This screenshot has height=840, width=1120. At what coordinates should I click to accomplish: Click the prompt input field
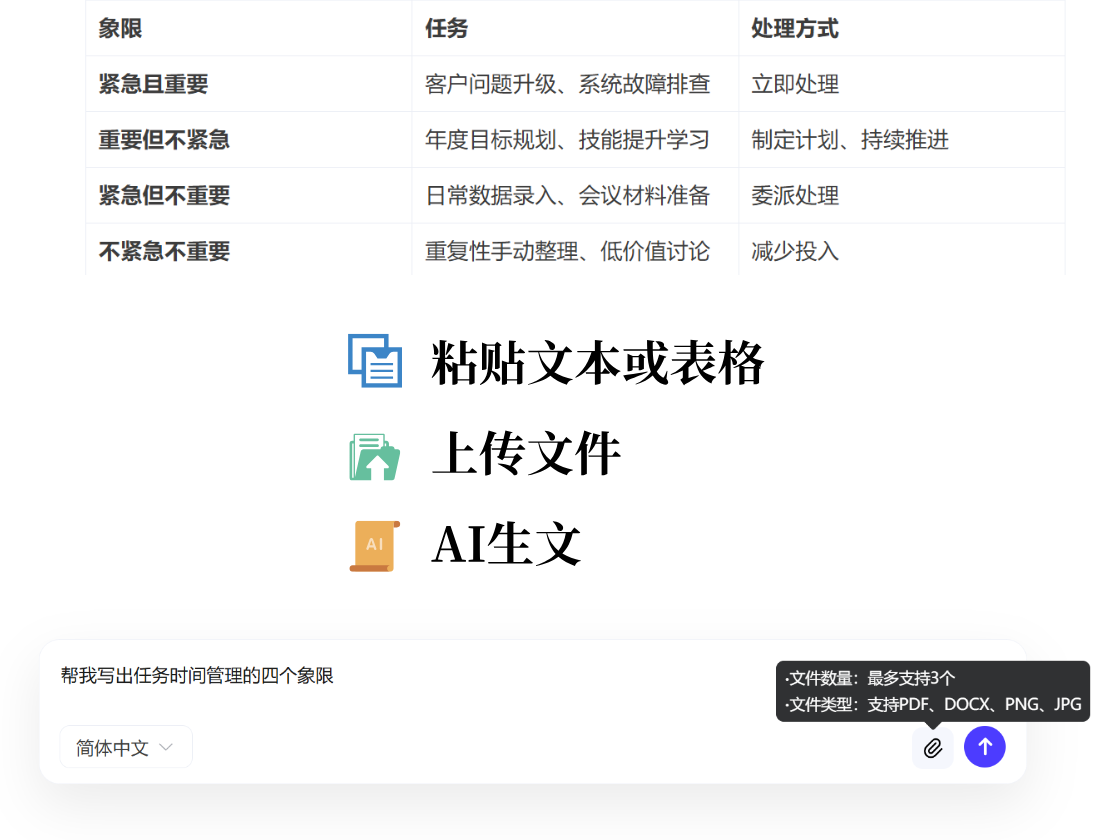pyautogui.click(x=400, y=676)
